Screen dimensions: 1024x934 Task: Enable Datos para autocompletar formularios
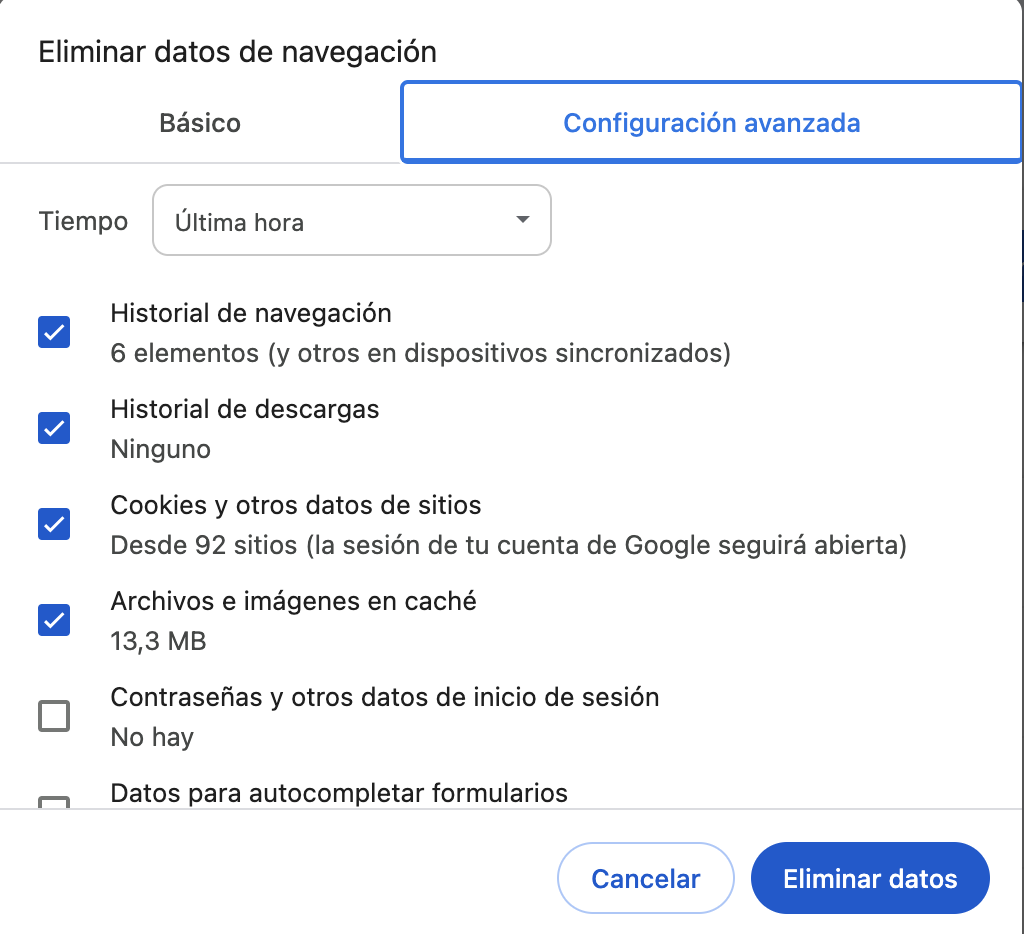(53, 806)
